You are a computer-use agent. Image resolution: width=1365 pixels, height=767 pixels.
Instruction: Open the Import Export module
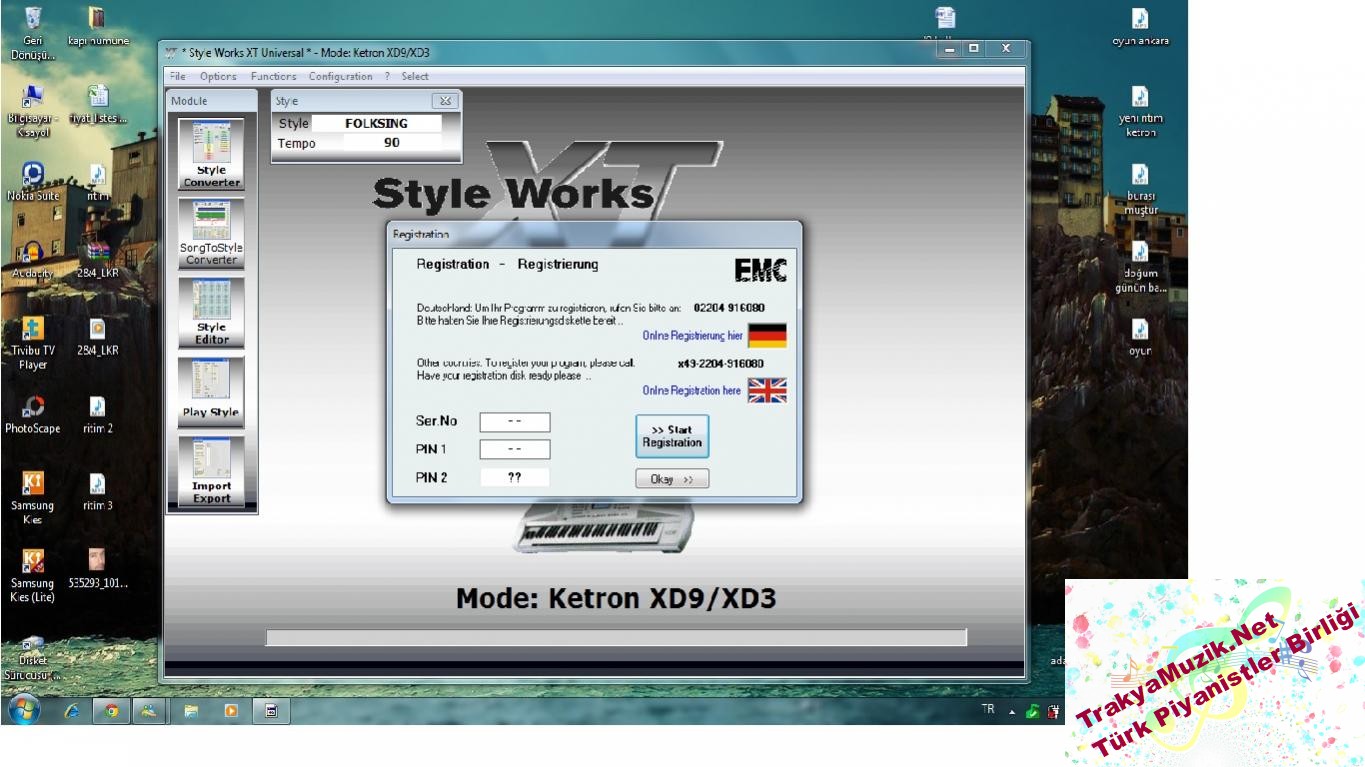tap(211, 470)
